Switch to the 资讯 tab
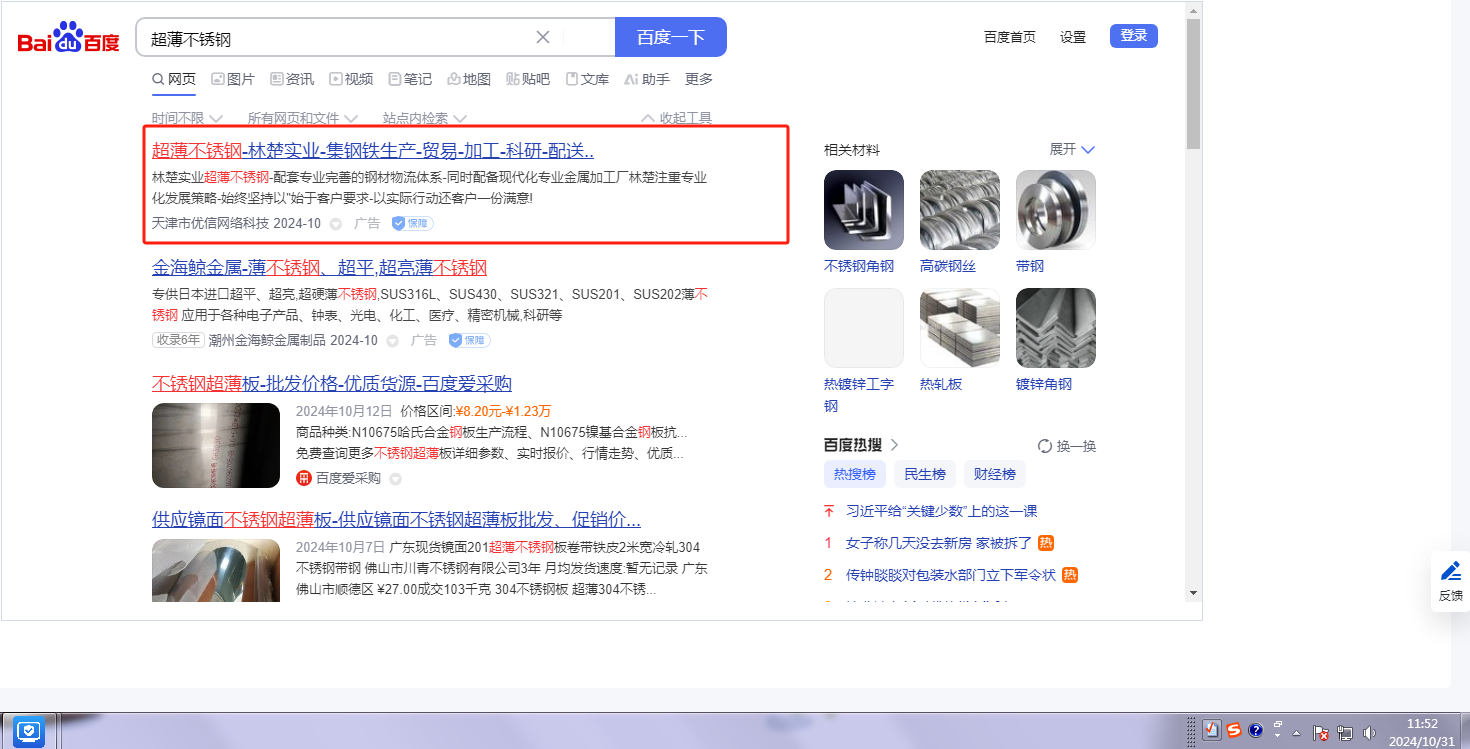This screenshot has width=1470, height=749. (x=292, y=79)
